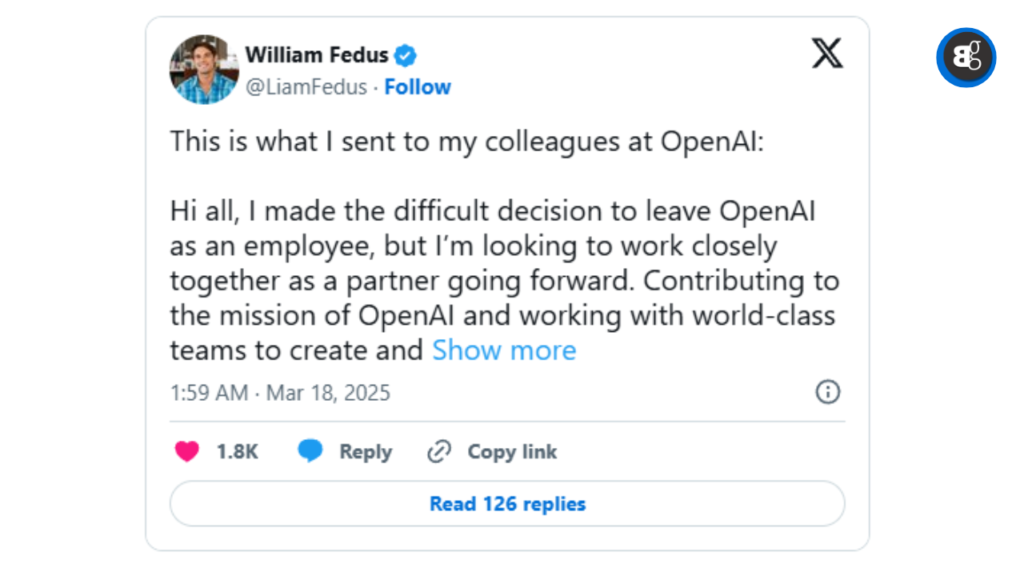Open the tweet info icon
Screen dimensions: 1024x576
828,392
